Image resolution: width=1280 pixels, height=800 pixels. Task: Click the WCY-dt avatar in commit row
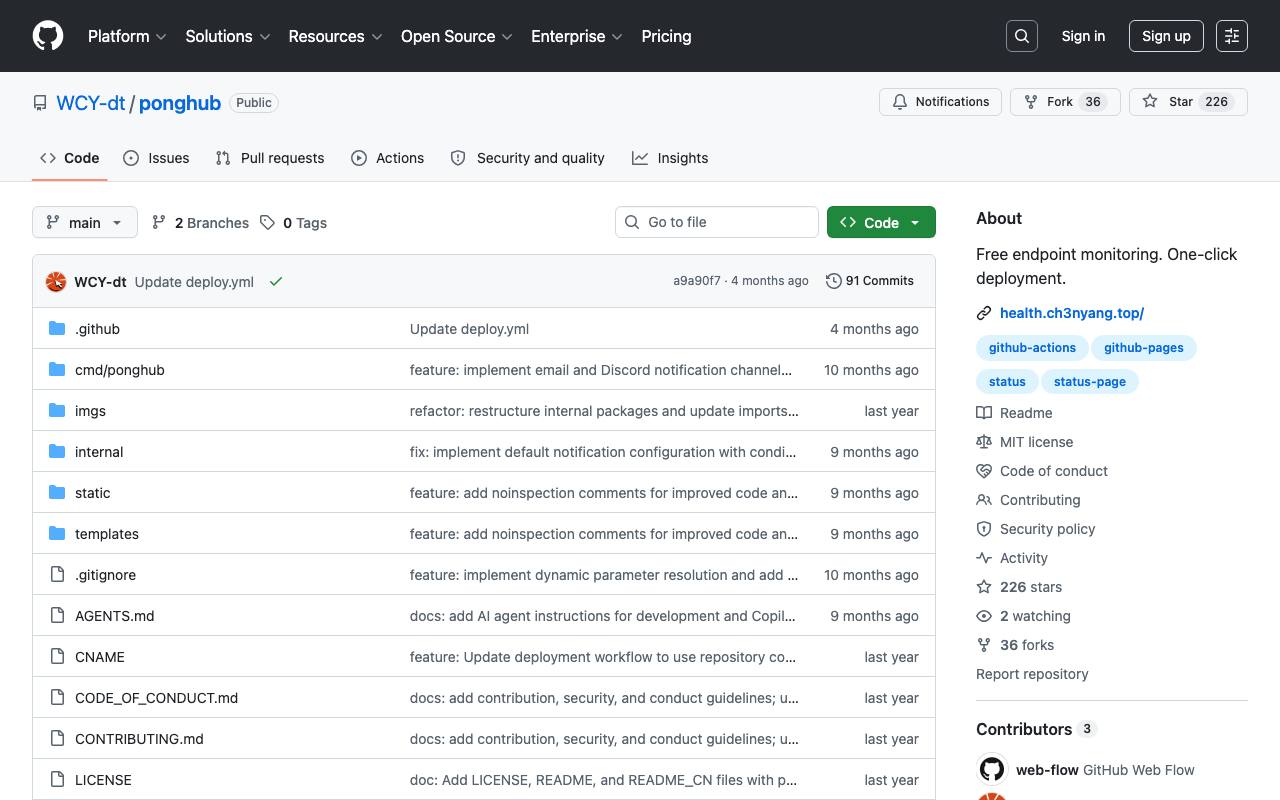56,282
